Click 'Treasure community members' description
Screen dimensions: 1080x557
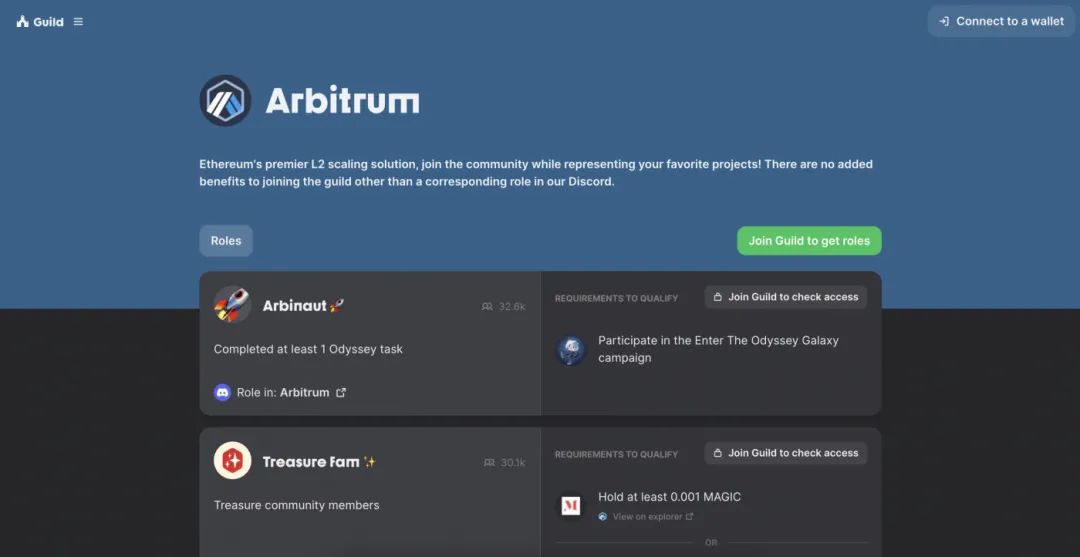click(296, 505)
